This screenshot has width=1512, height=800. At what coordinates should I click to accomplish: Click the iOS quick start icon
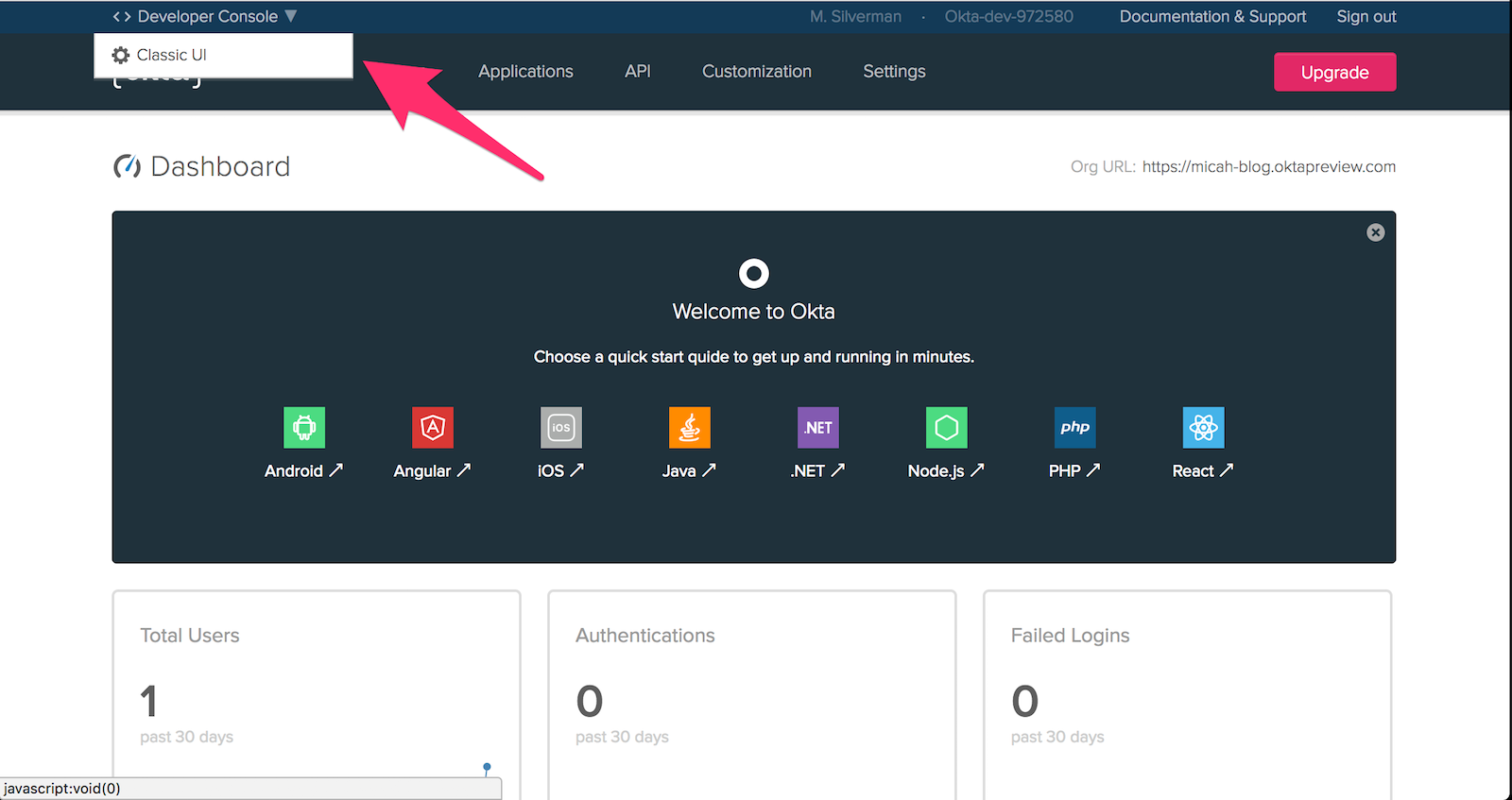coord(560,428)
